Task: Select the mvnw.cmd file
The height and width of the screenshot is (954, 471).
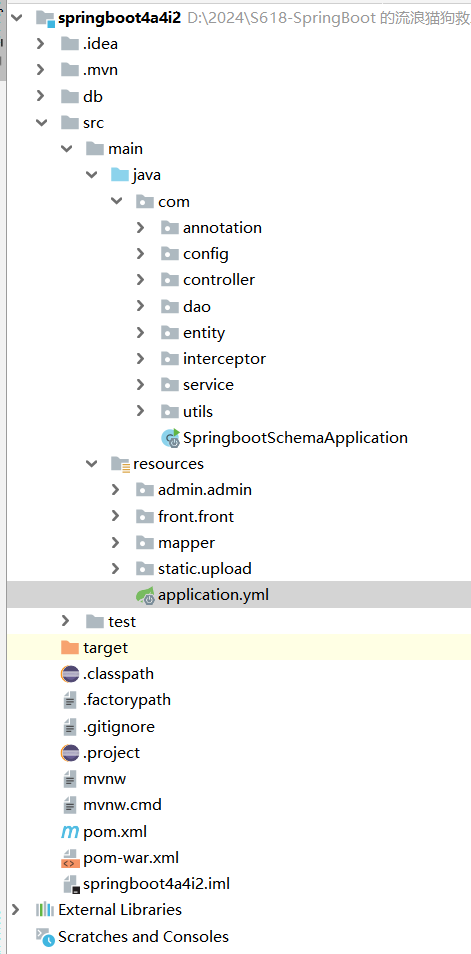Action: [x=122, y=805]
